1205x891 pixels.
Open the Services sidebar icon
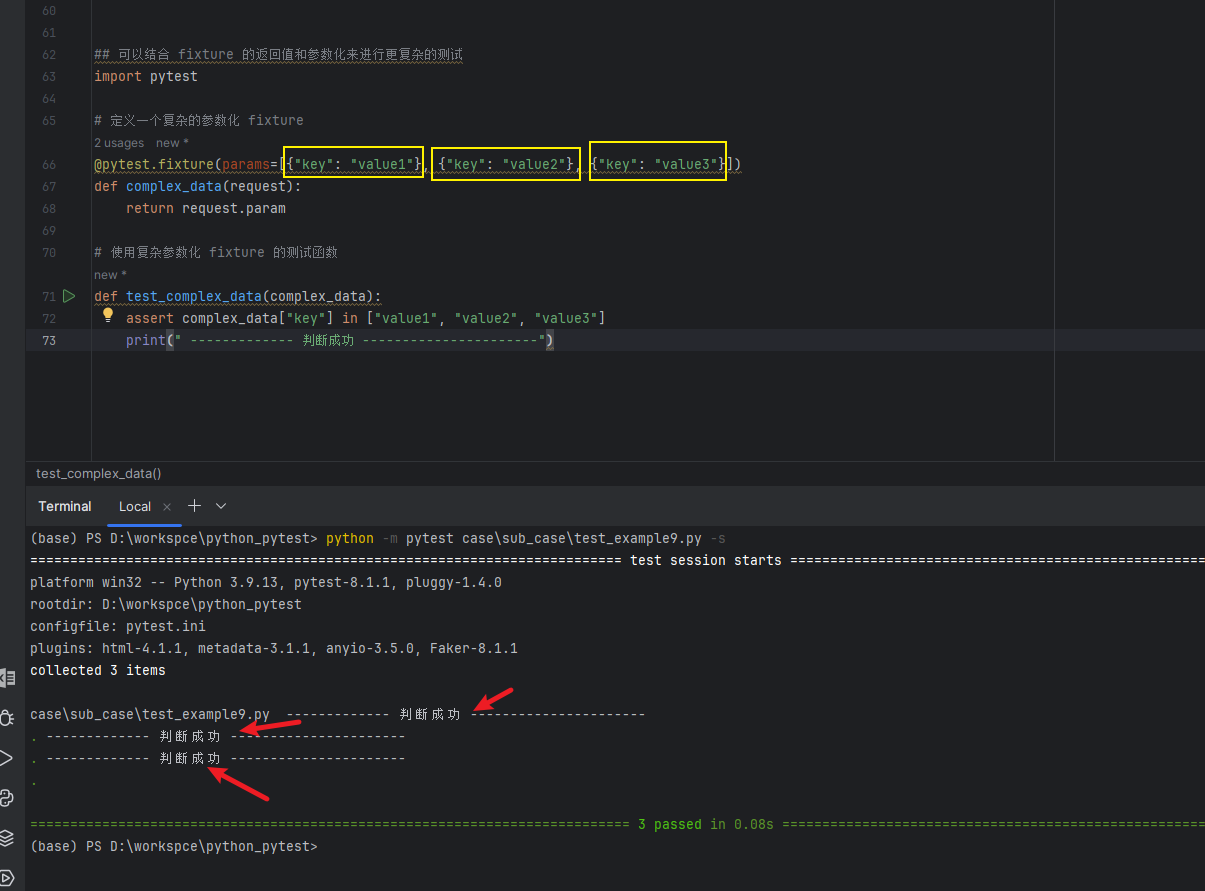(8, 877)
